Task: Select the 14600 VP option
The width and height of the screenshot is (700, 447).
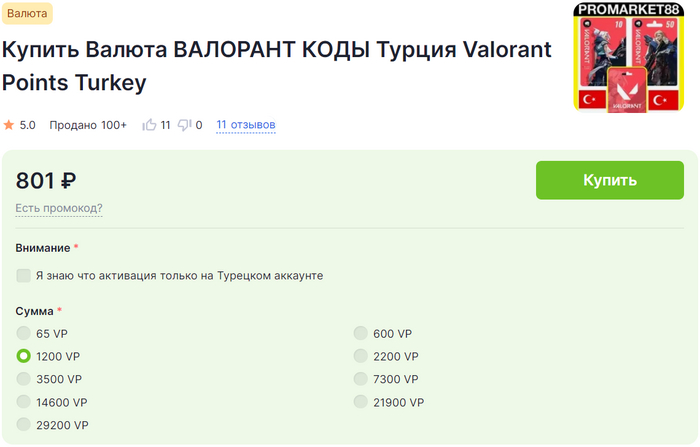Action: (x=24, y=402)
